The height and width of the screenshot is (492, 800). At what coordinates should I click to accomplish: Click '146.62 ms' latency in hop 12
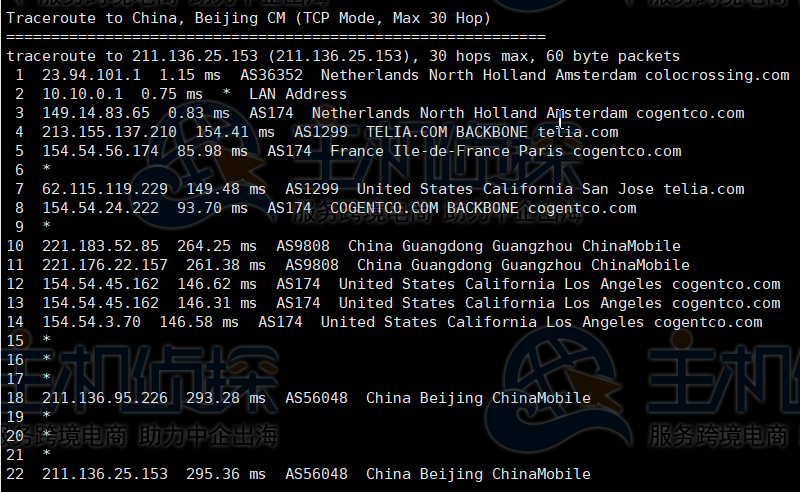coord(217,284)
